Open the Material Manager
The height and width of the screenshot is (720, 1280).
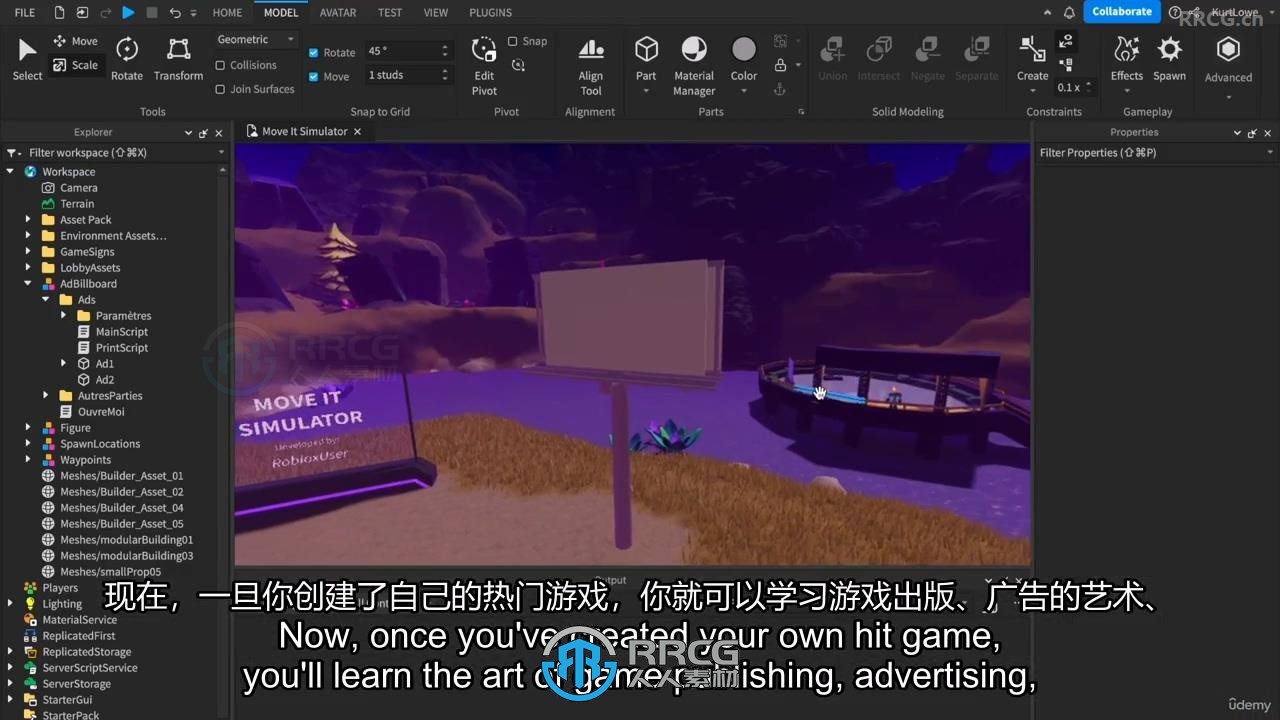point(694,66)
